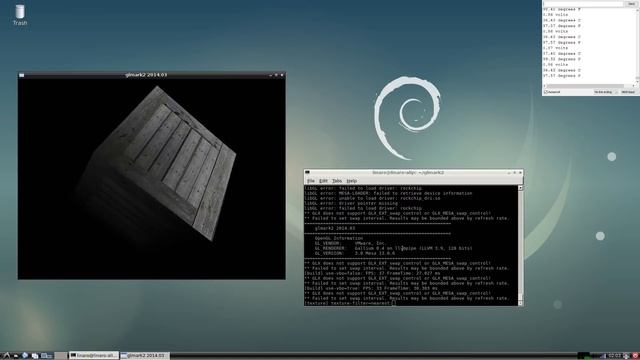Image resolution: width=640 pixels, height=360 pixels.
Task: Click the clock in the taskbar
Action: pos(614,356)
